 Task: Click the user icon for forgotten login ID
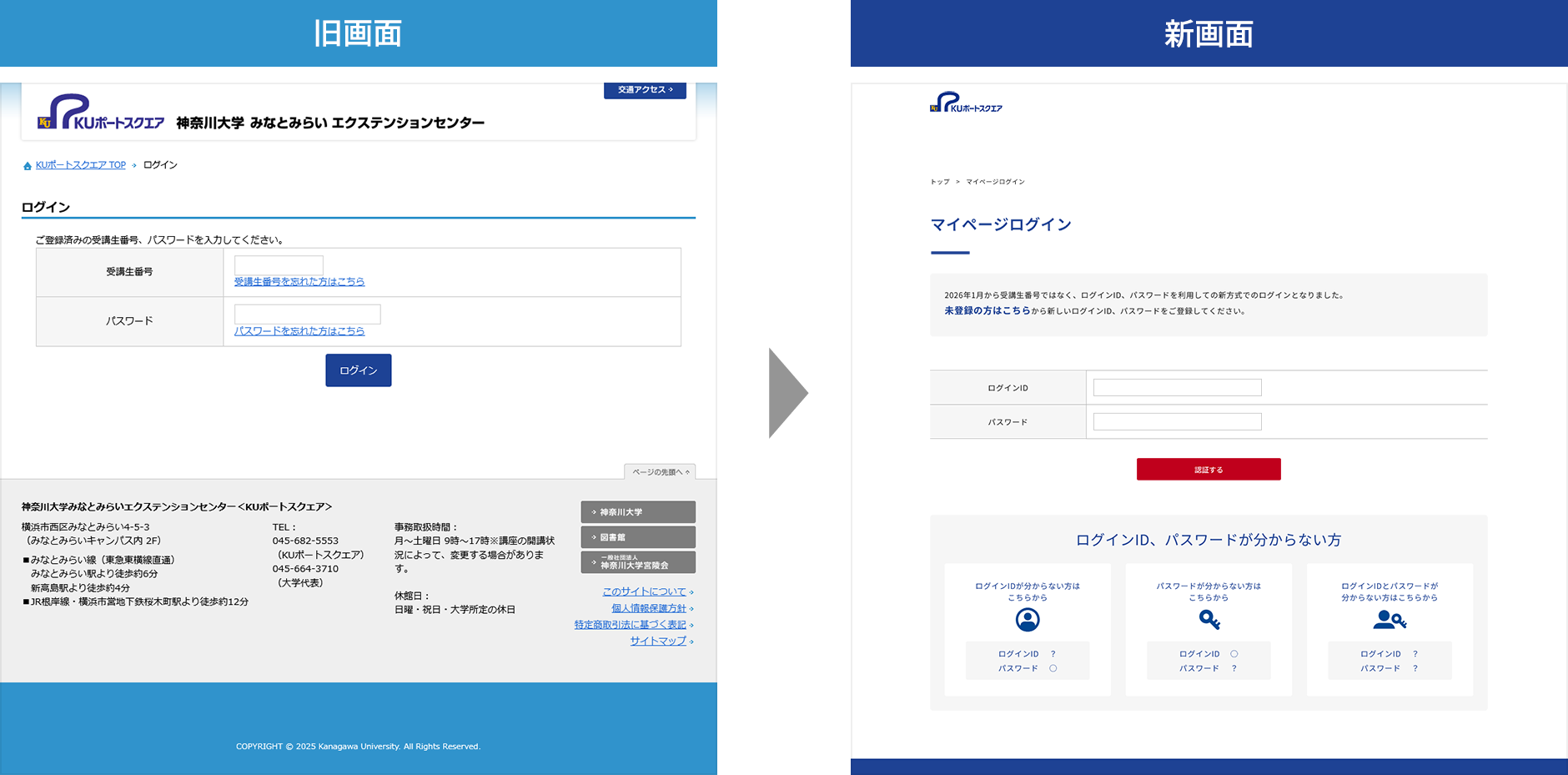tap(1028, 620)
